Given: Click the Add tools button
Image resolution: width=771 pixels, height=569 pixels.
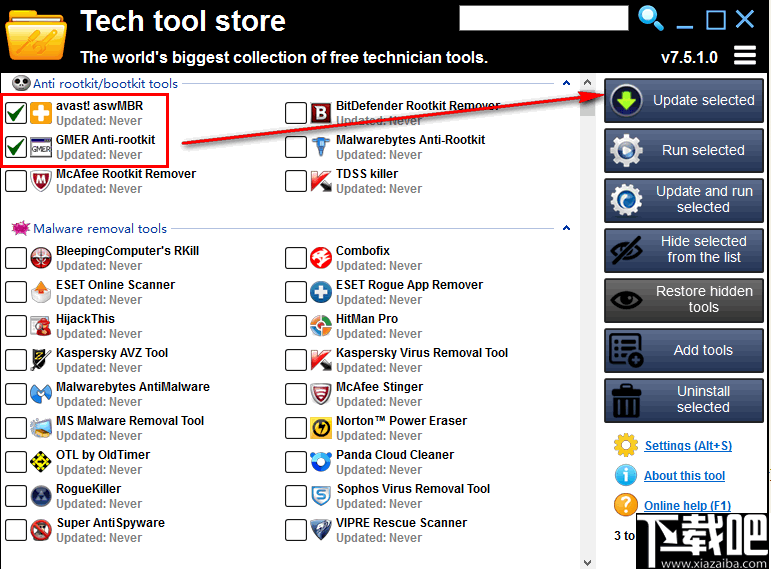Looking at the screenshot, I should (x=683, y=350).
